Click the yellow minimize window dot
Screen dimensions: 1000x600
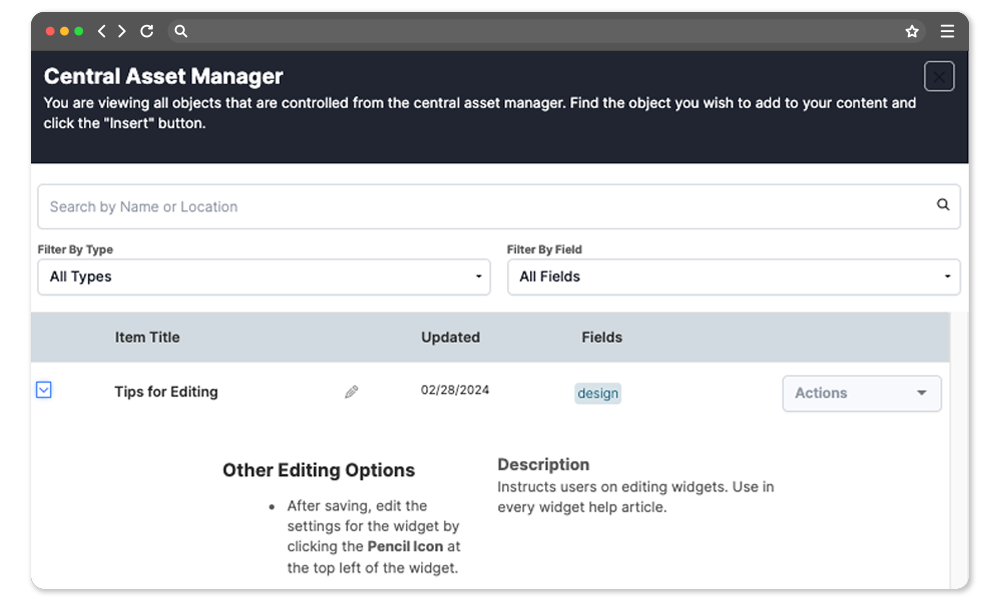(64, 31)
